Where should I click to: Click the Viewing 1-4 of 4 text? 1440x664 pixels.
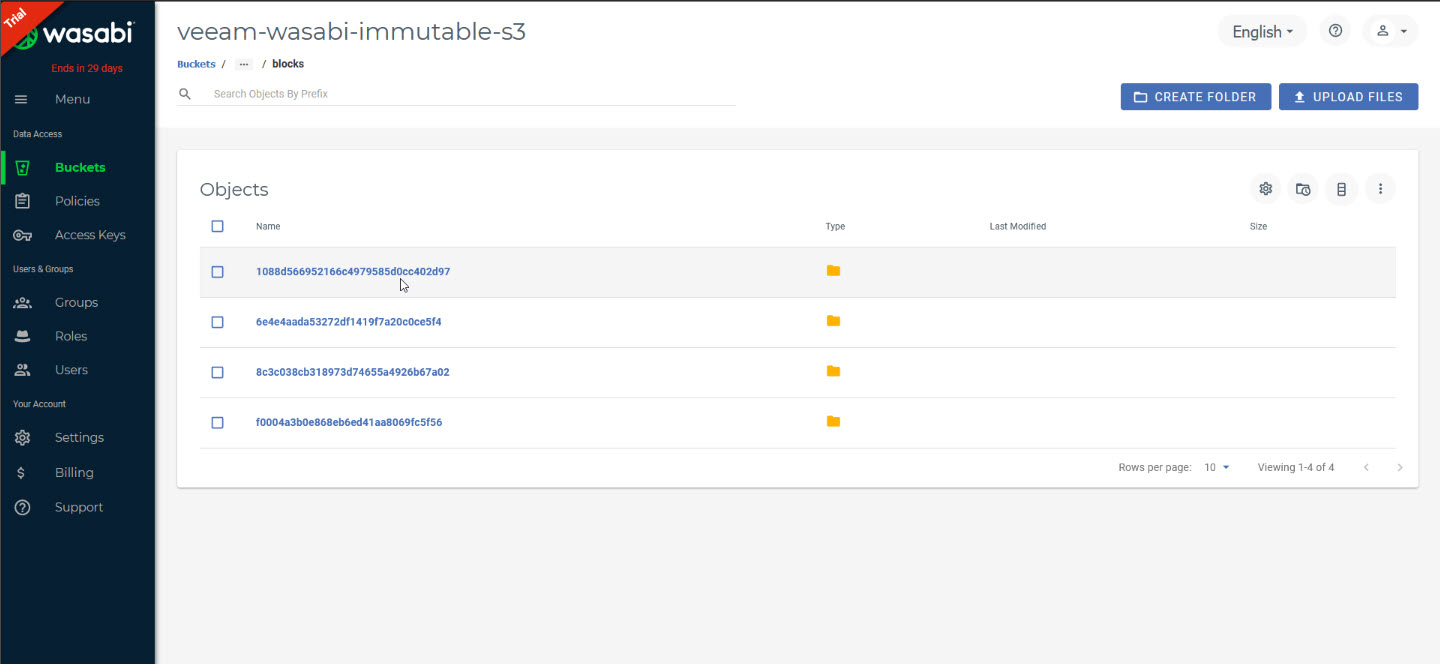[x=1295, y=467]
